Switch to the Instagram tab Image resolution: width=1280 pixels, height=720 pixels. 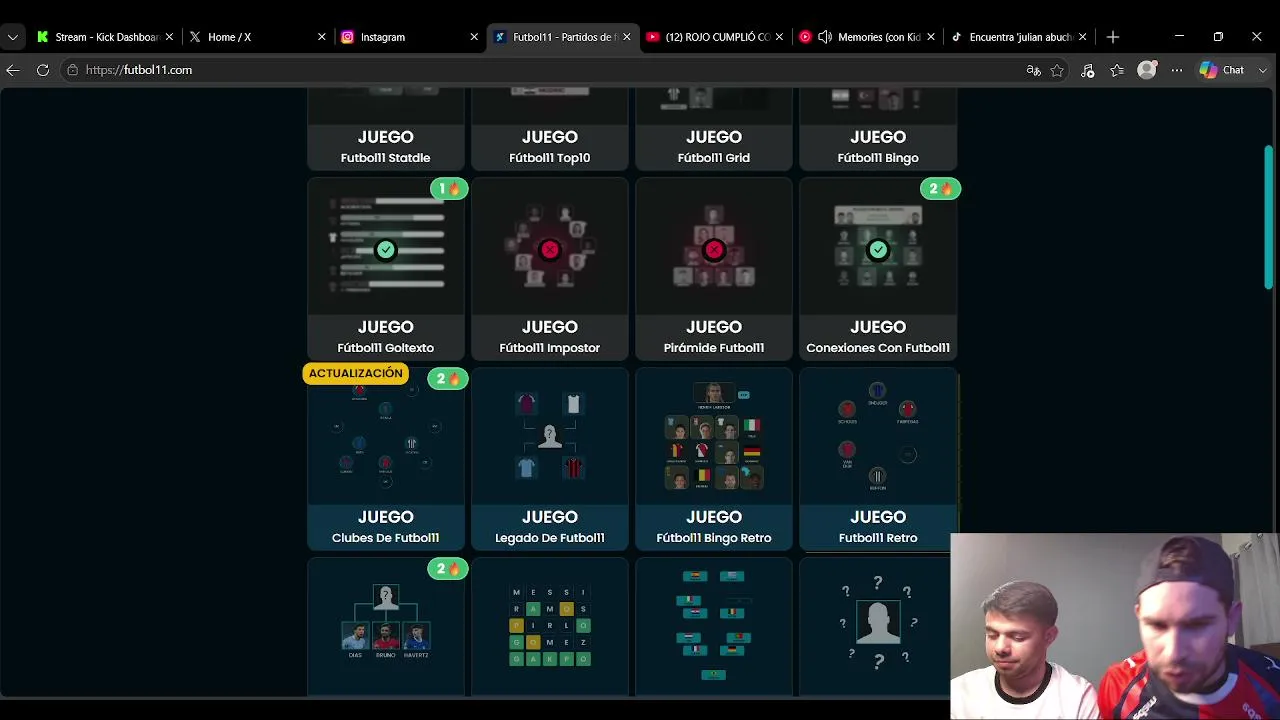(409, 37)
